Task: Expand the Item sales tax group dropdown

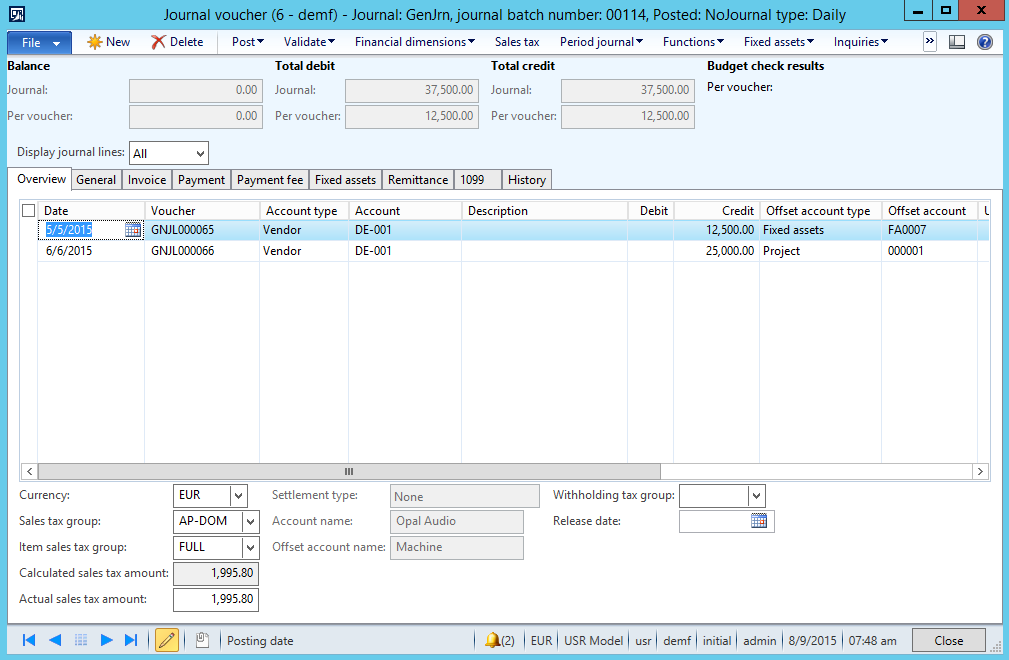Action: tap(250, 547)
